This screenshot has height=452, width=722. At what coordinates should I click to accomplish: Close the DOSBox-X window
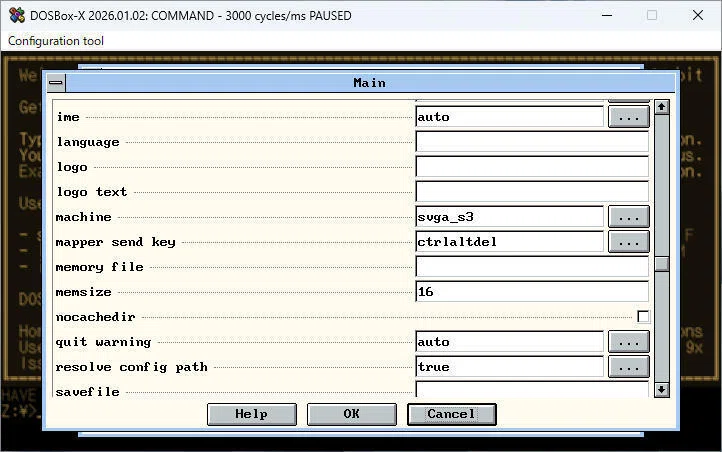[698, 15]
